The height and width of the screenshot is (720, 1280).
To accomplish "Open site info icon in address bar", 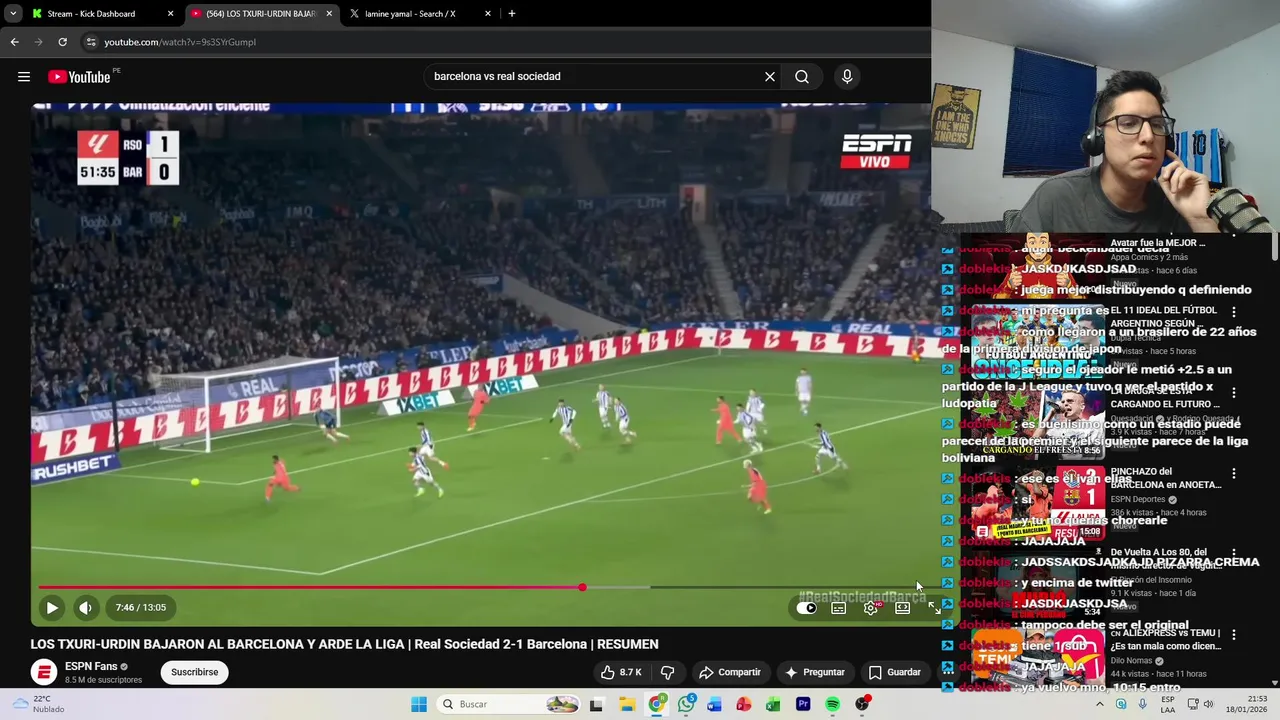I will click(x=91, y=42).
